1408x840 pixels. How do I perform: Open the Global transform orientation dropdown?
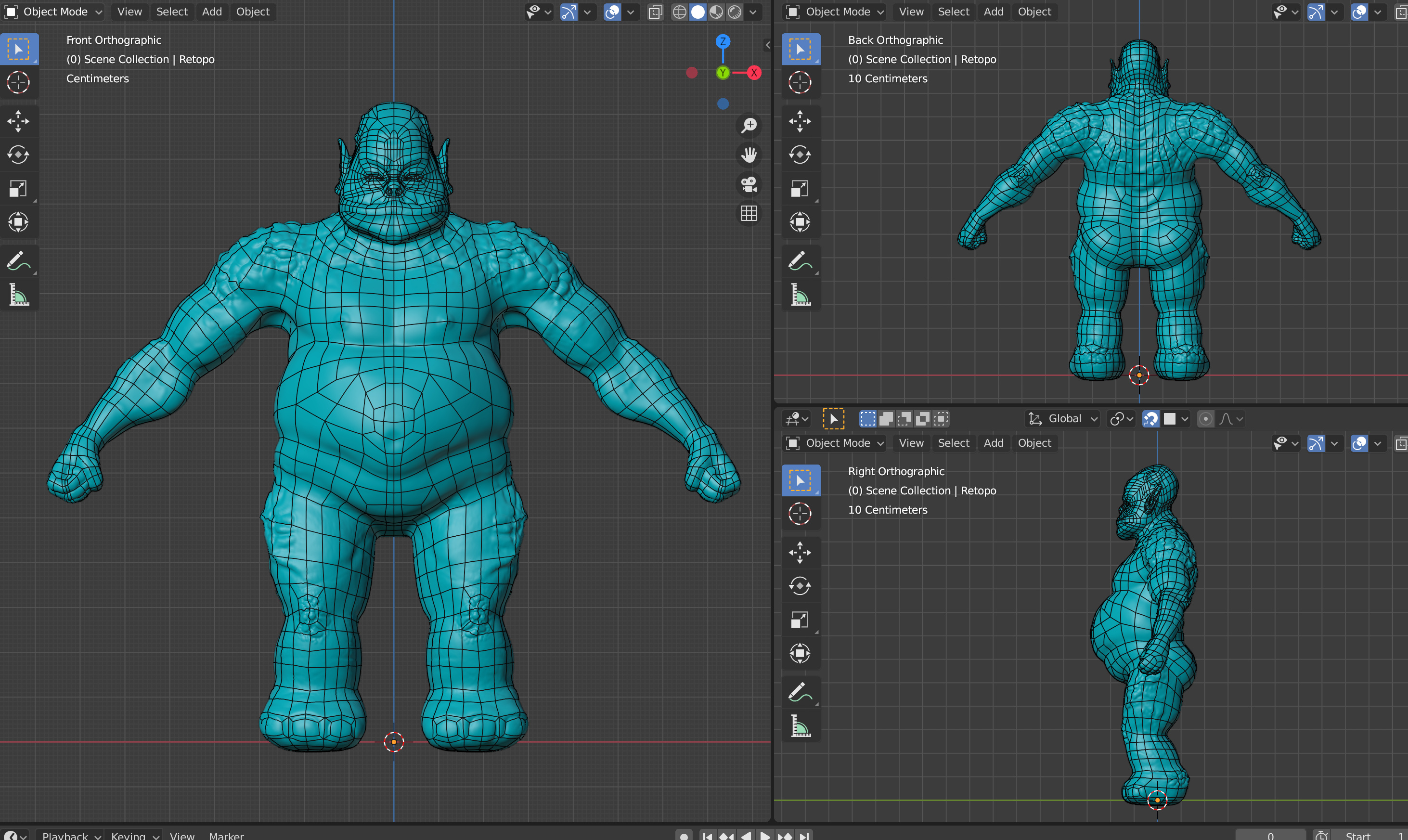tap(1062, 418)
